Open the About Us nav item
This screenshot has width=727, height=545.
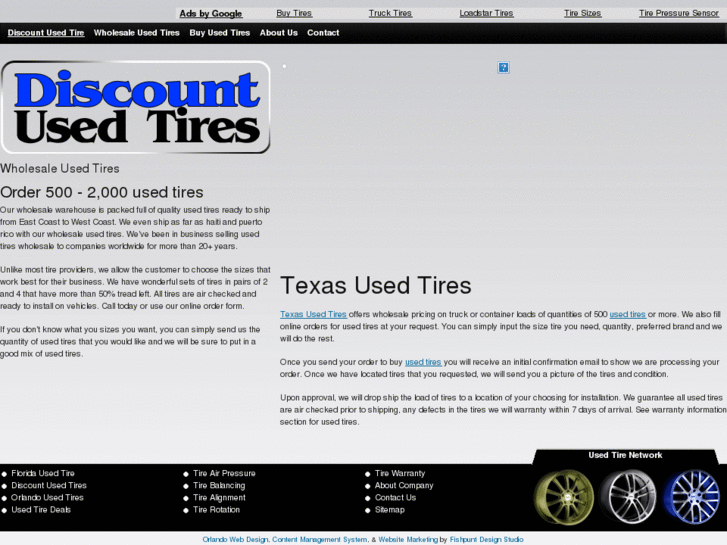pyautogui.click(x=278, y=33)
